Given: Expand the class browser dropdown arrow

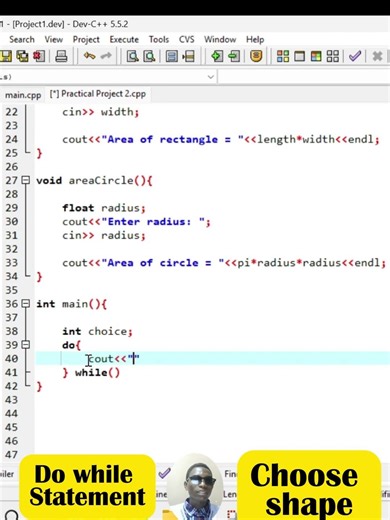Looking at the screenshot, I should (211, 77).
